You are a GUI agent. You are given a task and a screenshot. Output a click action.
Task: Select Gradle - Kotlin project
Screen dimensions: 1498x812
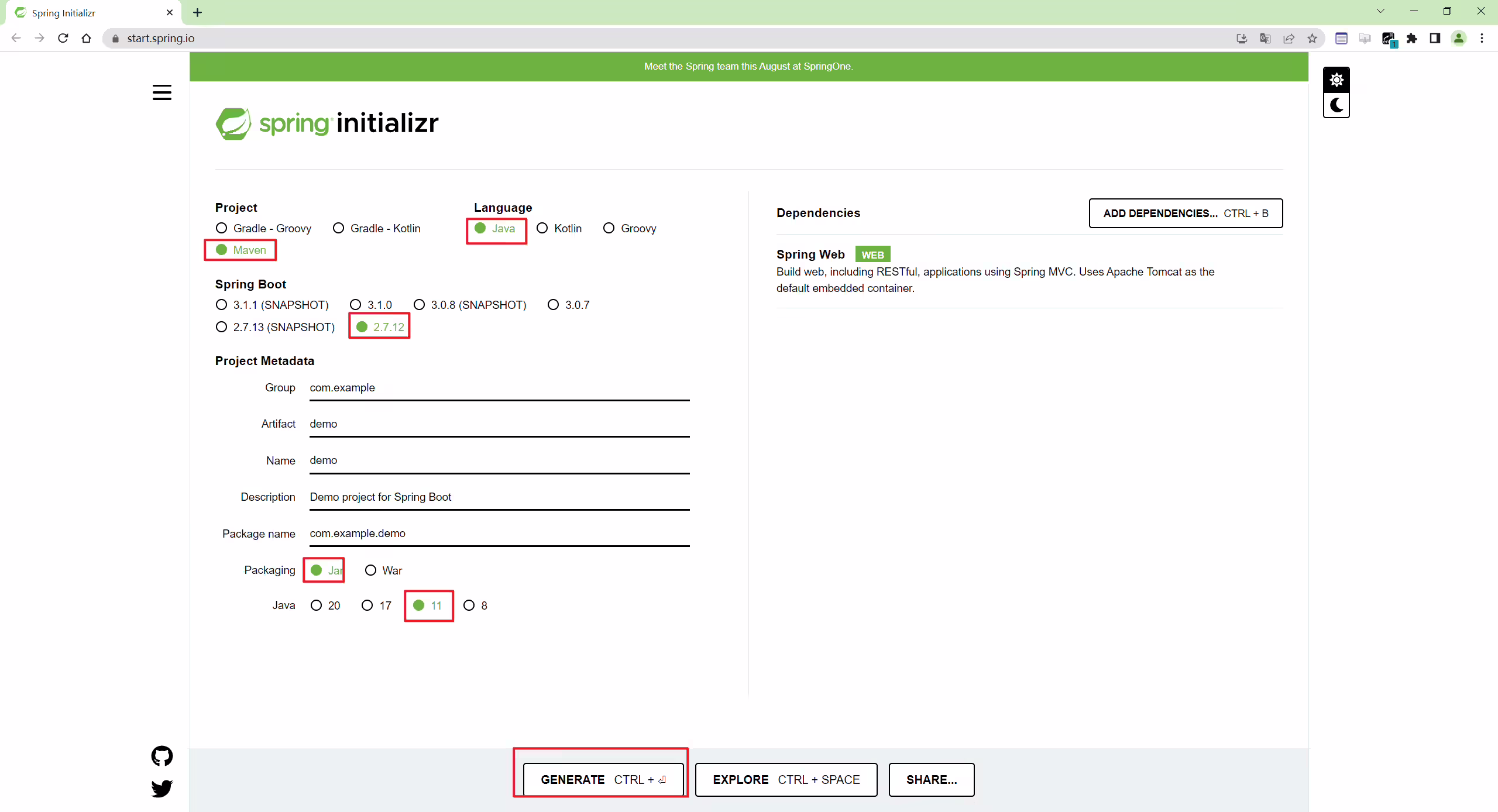376,228
